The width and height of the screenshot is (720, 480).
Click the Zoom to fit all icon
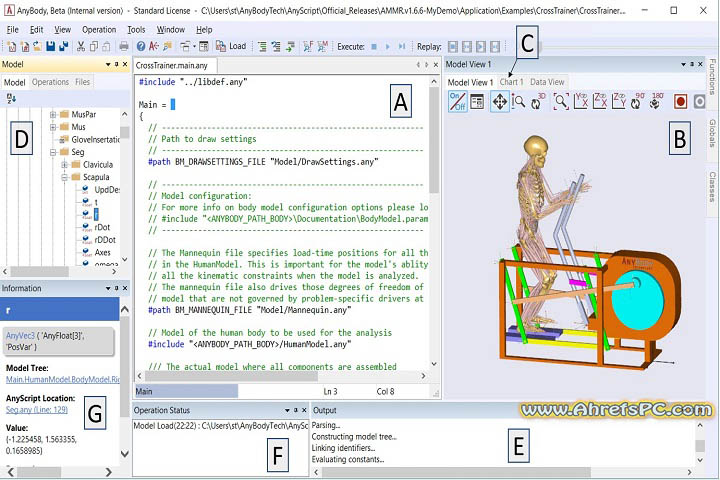(561, 102)
